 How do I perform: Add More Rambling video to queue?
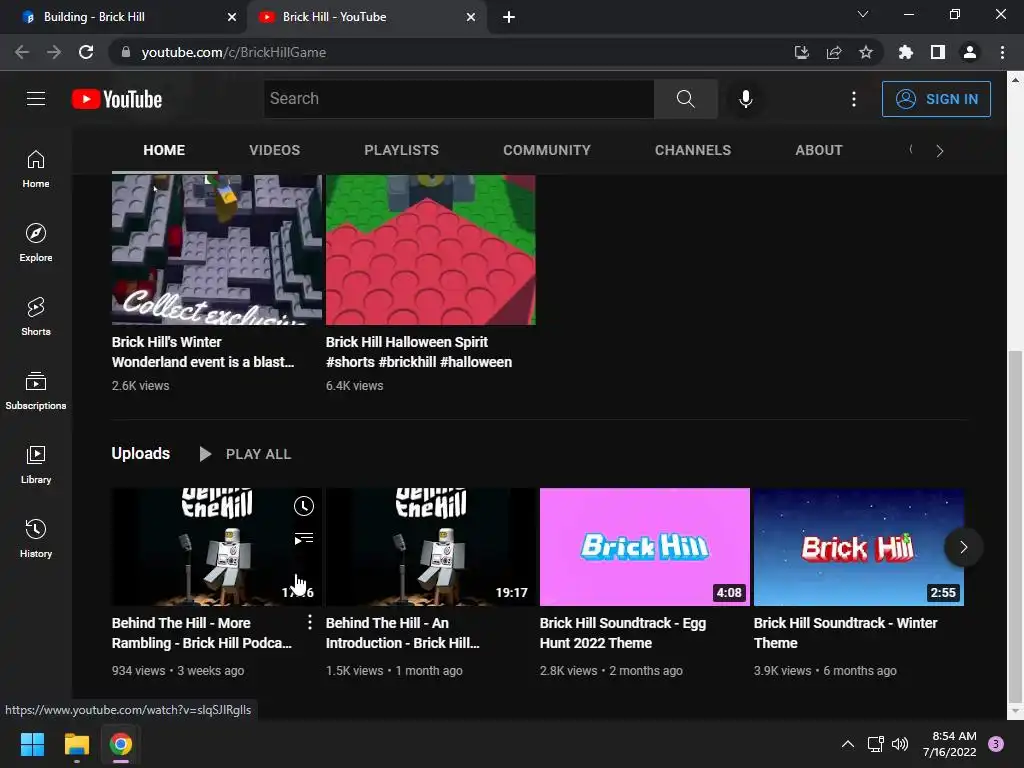coord(304,538)
